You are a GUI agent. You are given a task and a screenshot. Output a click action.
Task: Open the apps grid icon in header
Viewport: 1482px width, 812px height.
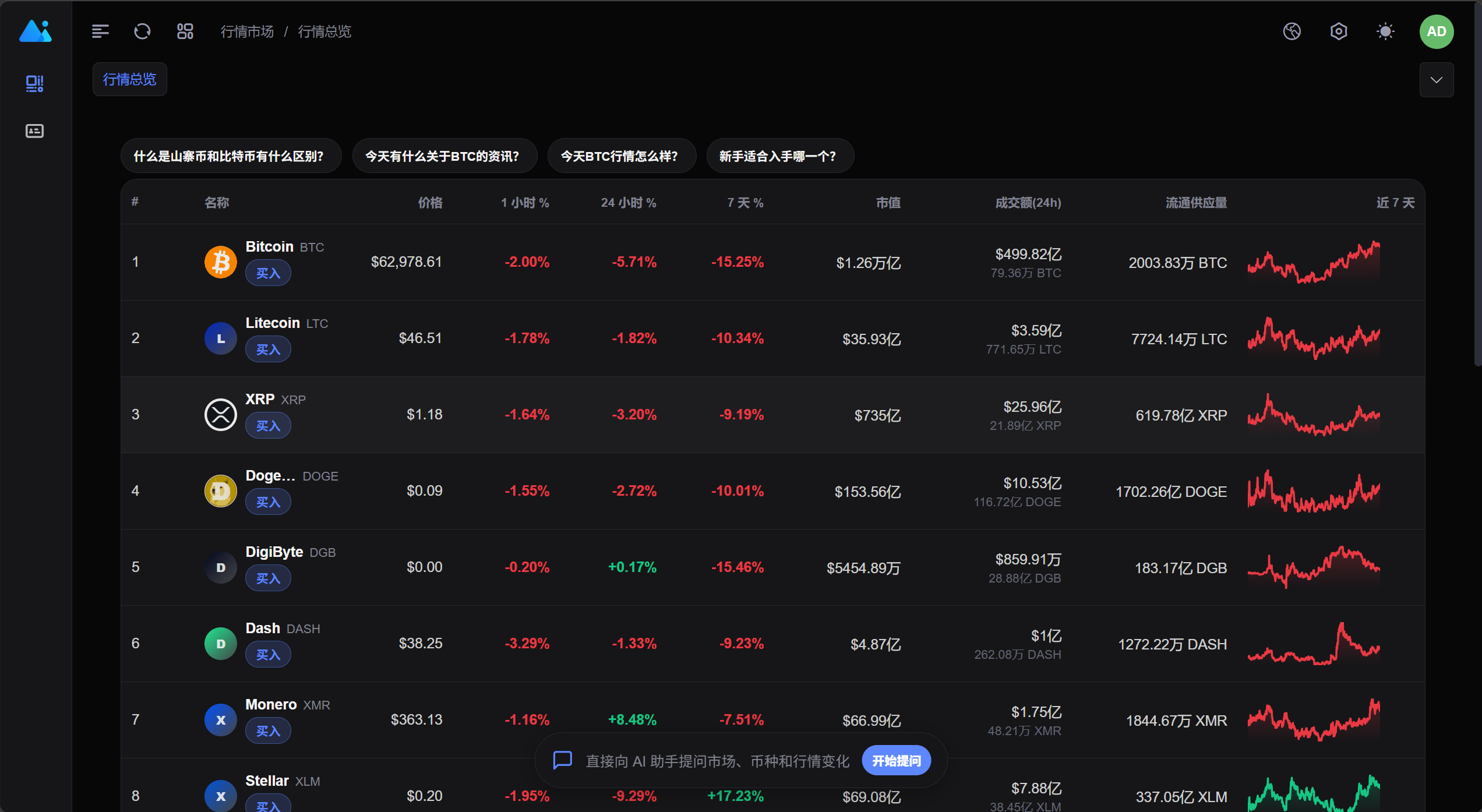185,31
